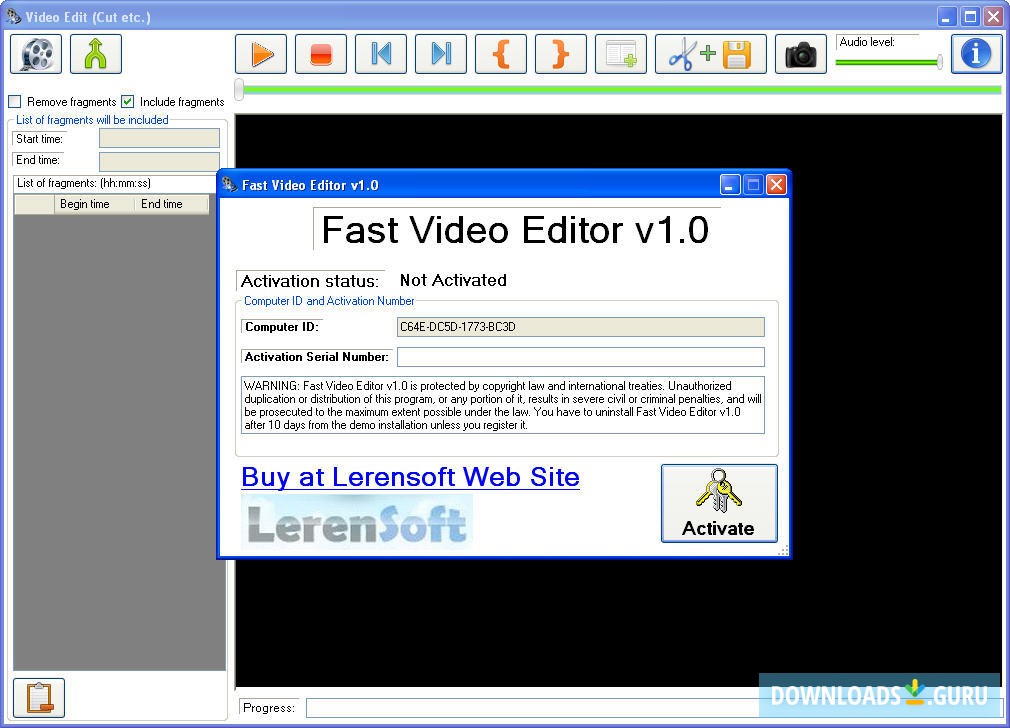1010x728 pixels.
Task: Add fragment to list icon
Action: (x=620, y=54)
